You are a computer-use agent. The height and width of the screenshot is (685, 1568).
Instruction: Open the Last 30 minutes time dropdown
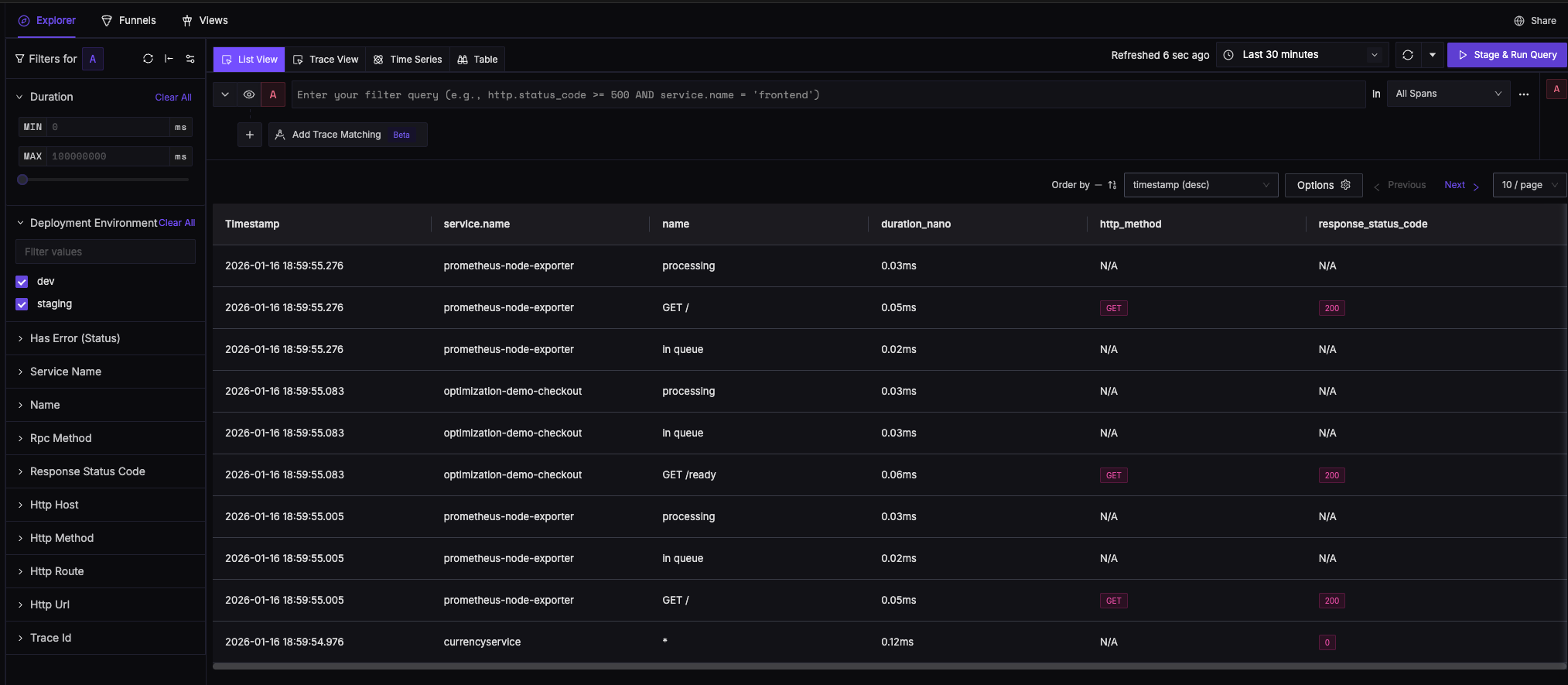1303,55
